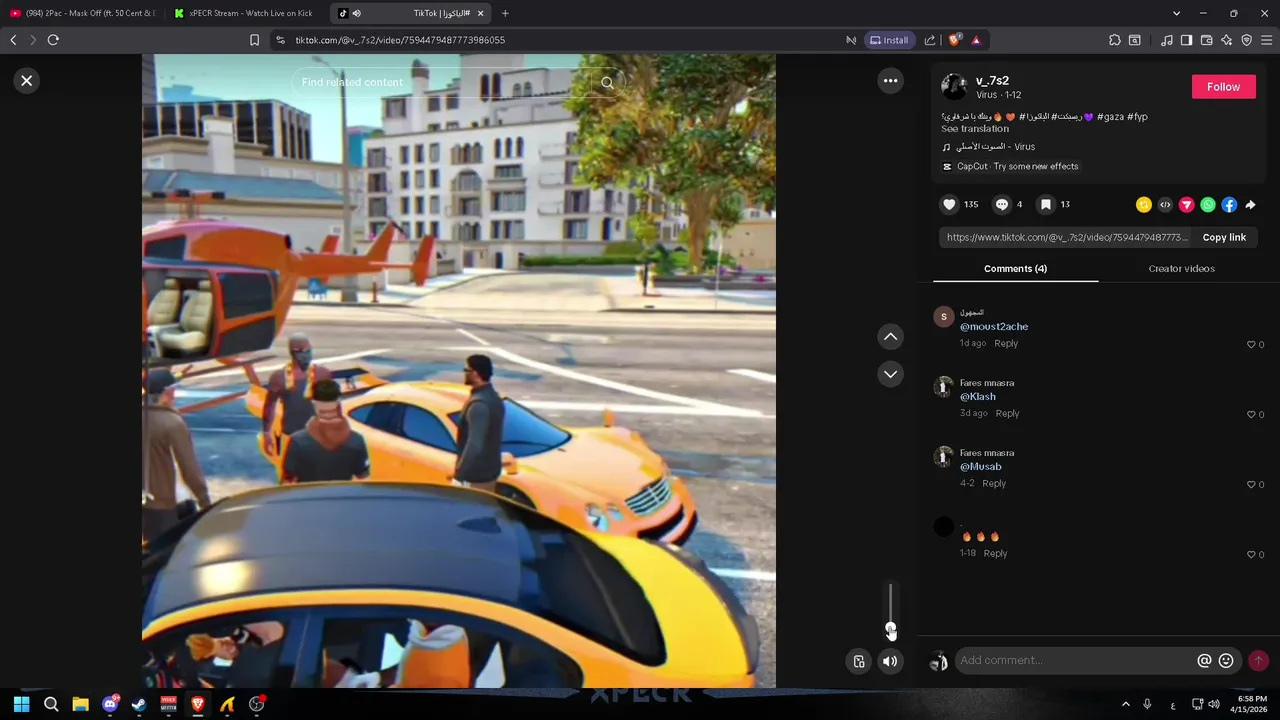Bookmark this page in address bar

[254, 40]
